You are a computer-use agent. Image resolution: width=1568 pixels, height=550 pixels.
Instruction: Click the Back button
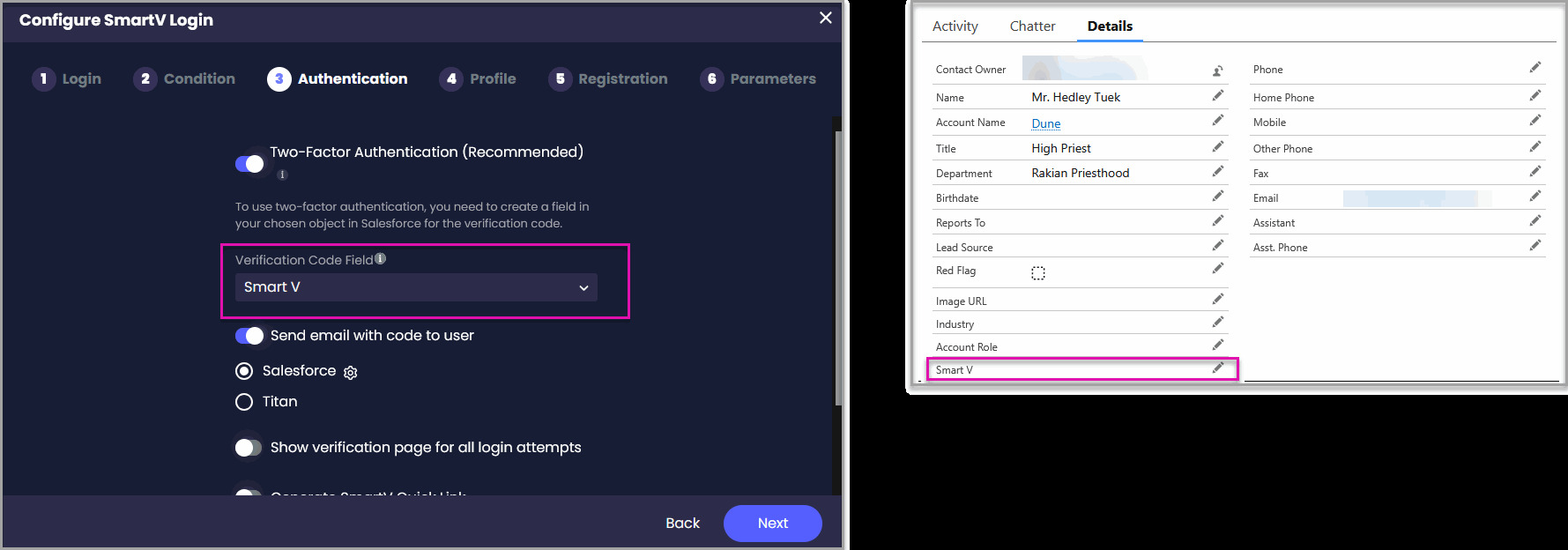682,524
